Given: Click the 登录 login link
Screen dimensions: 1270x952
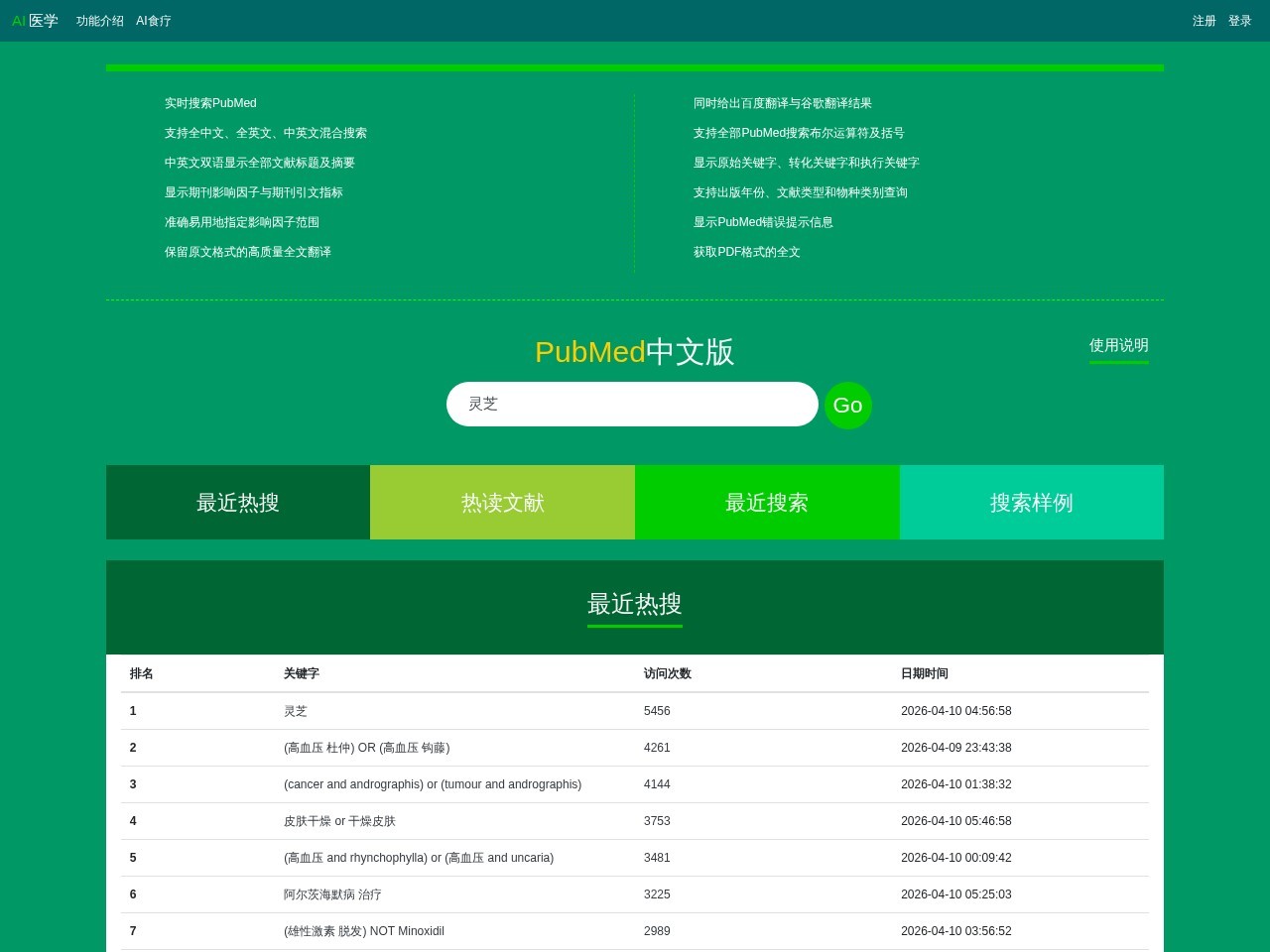Looking at the screenshot, I should (1240, 20).
